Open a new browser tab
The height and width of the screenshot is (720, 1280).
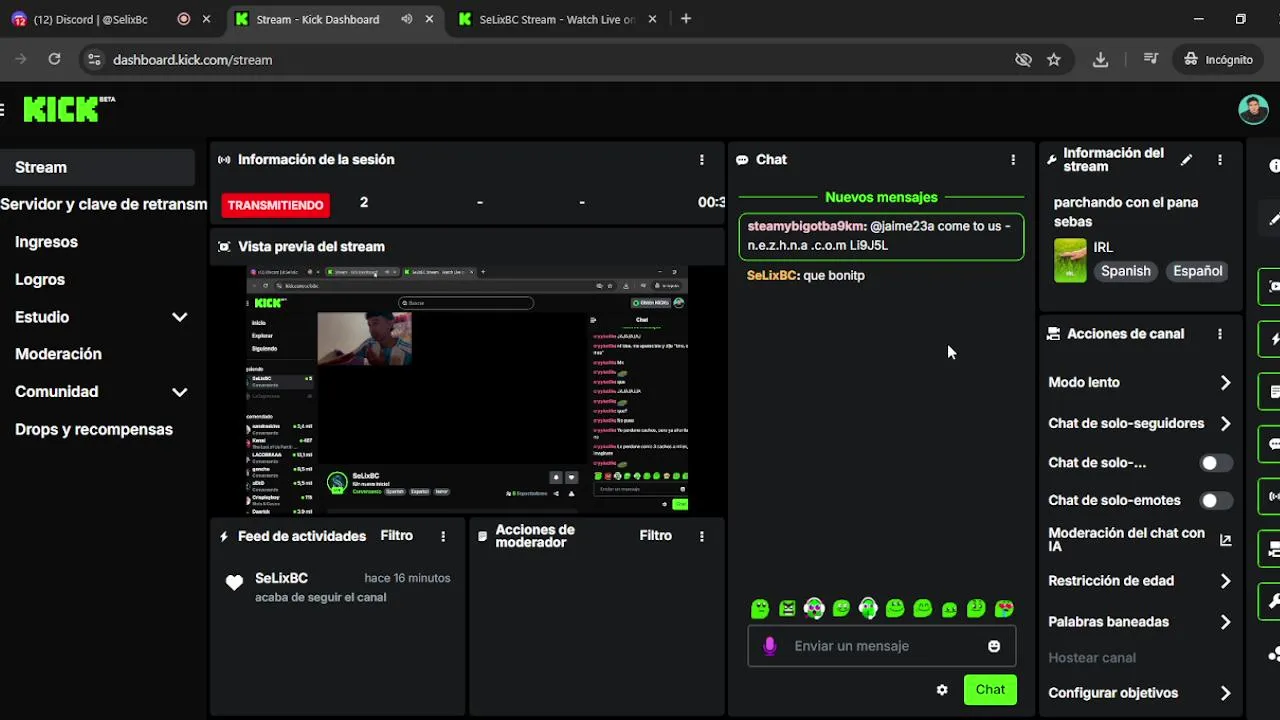pyautogui.click(x=685, y=19)
